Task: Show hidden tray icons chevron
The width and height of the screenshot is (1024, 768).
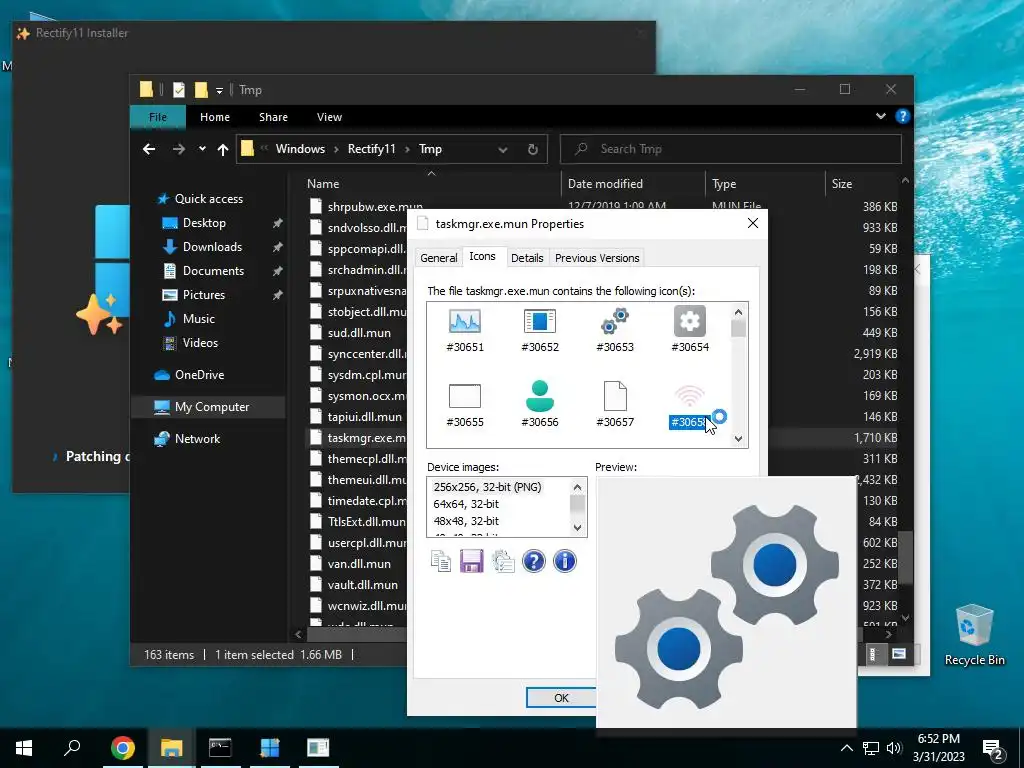Action: tap(846, 748)
